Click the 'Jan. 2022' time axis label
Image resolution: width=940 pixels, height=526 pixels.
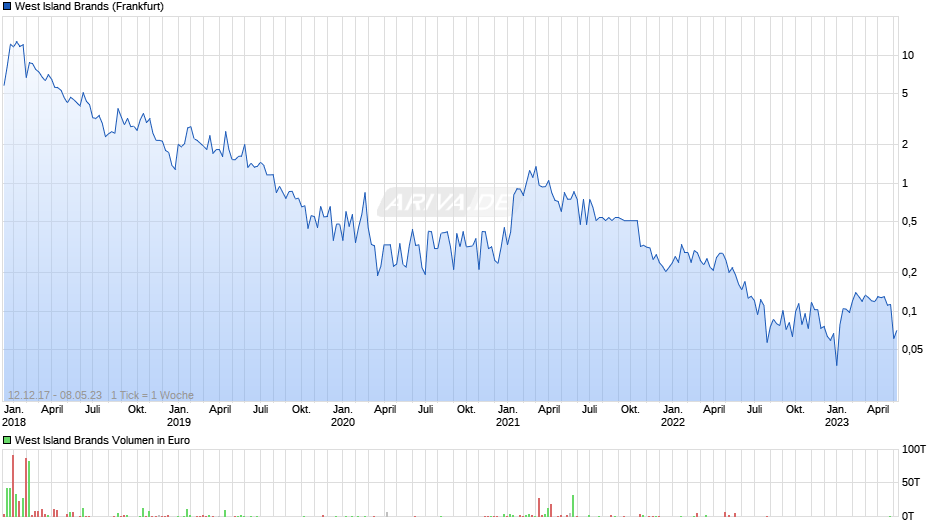point(673,416)
